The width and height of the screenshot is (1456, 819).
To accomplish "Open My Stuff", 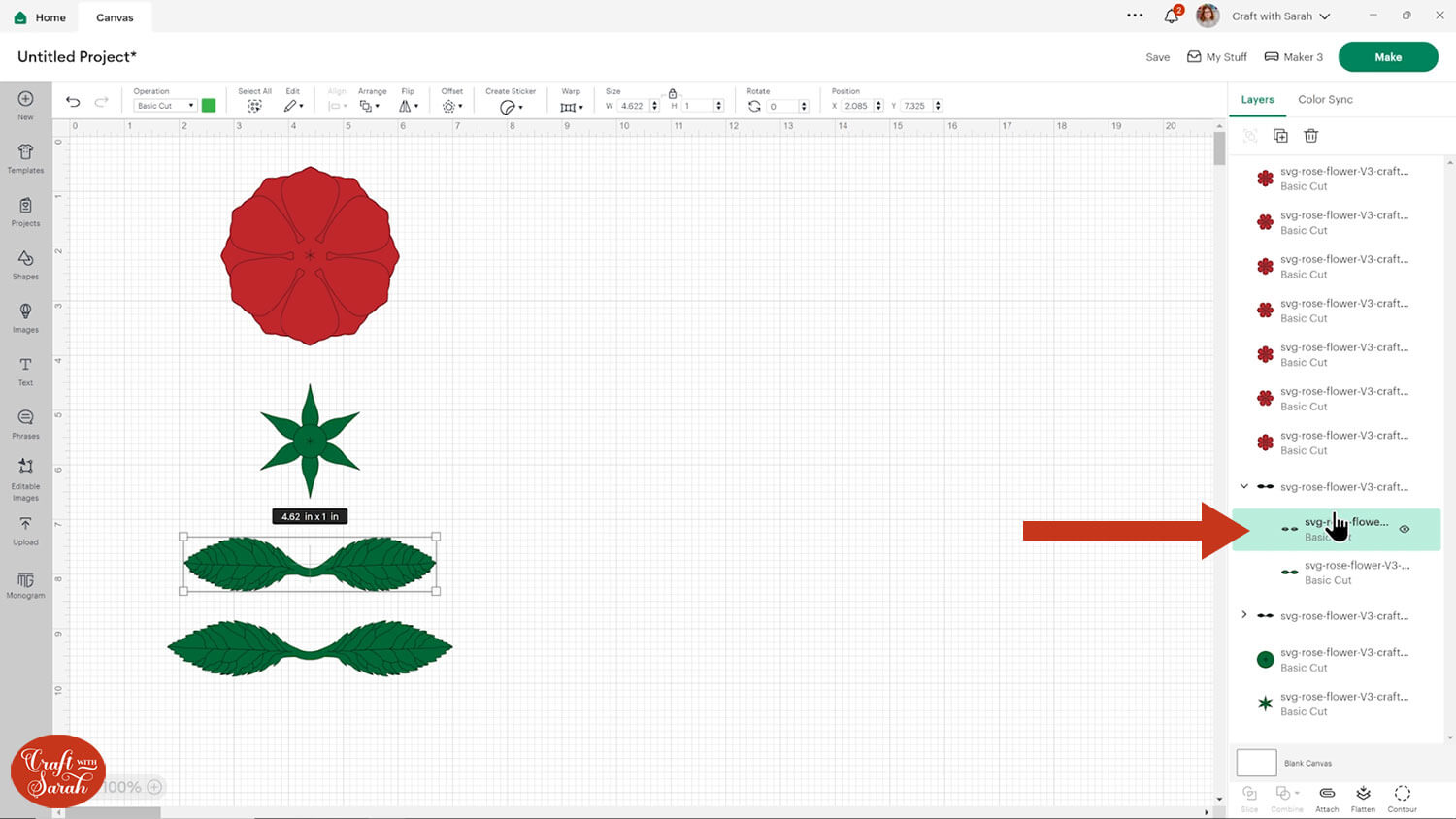I will (x=1217, y=57).
